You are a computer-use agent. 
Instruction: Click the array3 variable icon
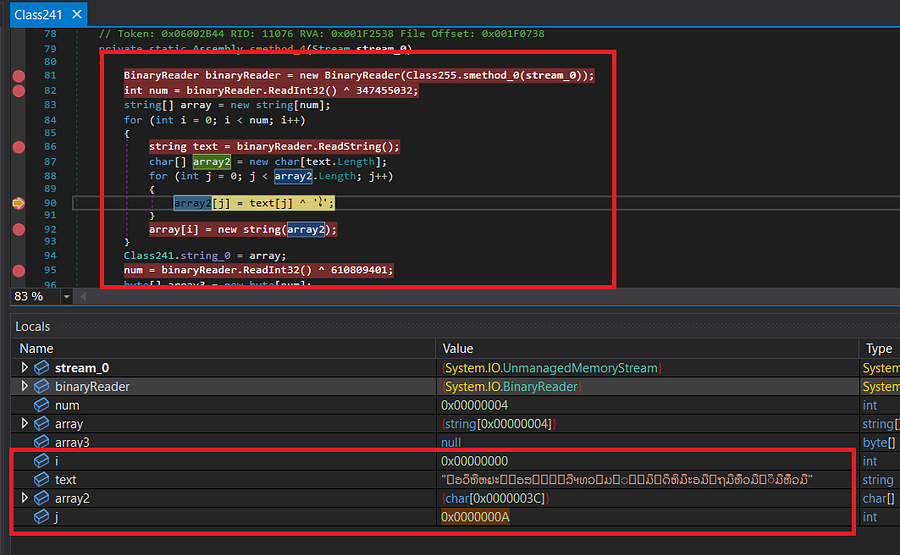(41, 442)
